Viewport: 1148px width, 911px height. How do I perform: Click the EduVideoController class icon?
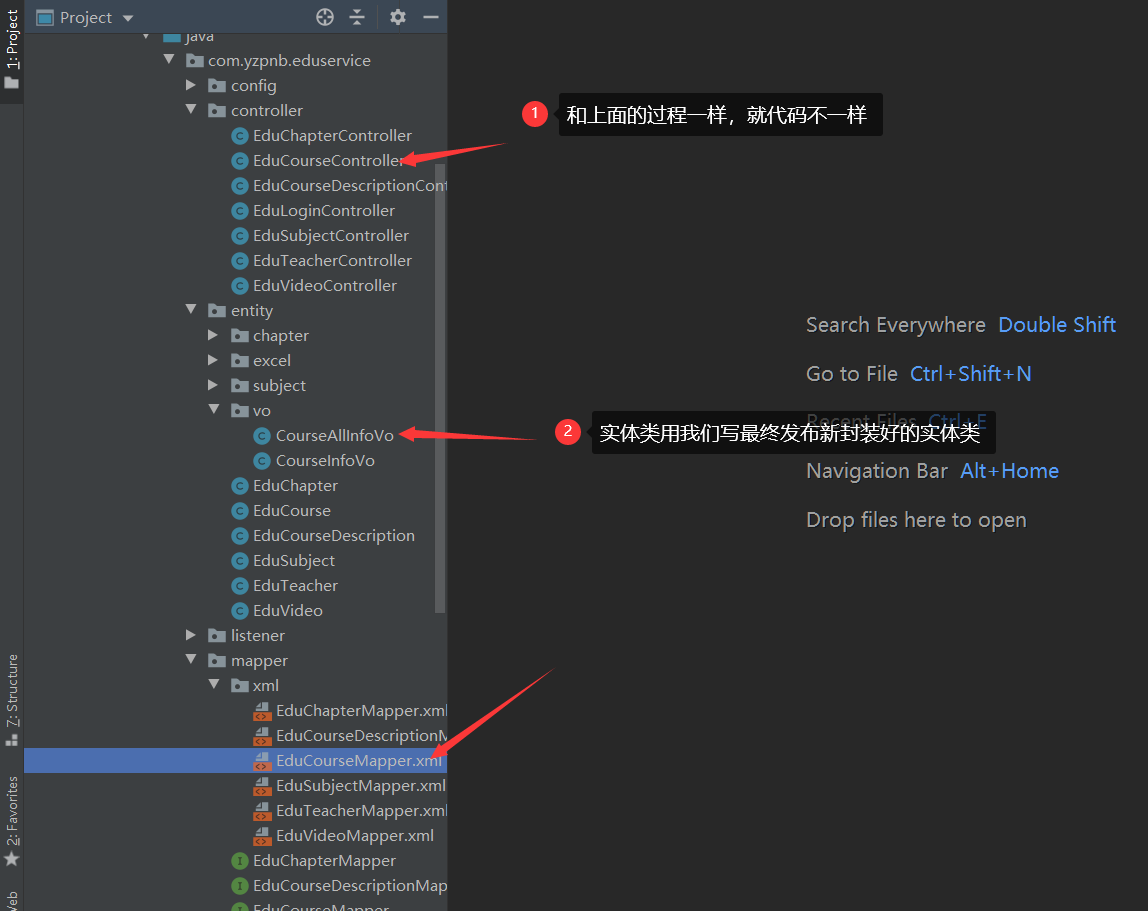pyautogui.click(x=239, y=286)
